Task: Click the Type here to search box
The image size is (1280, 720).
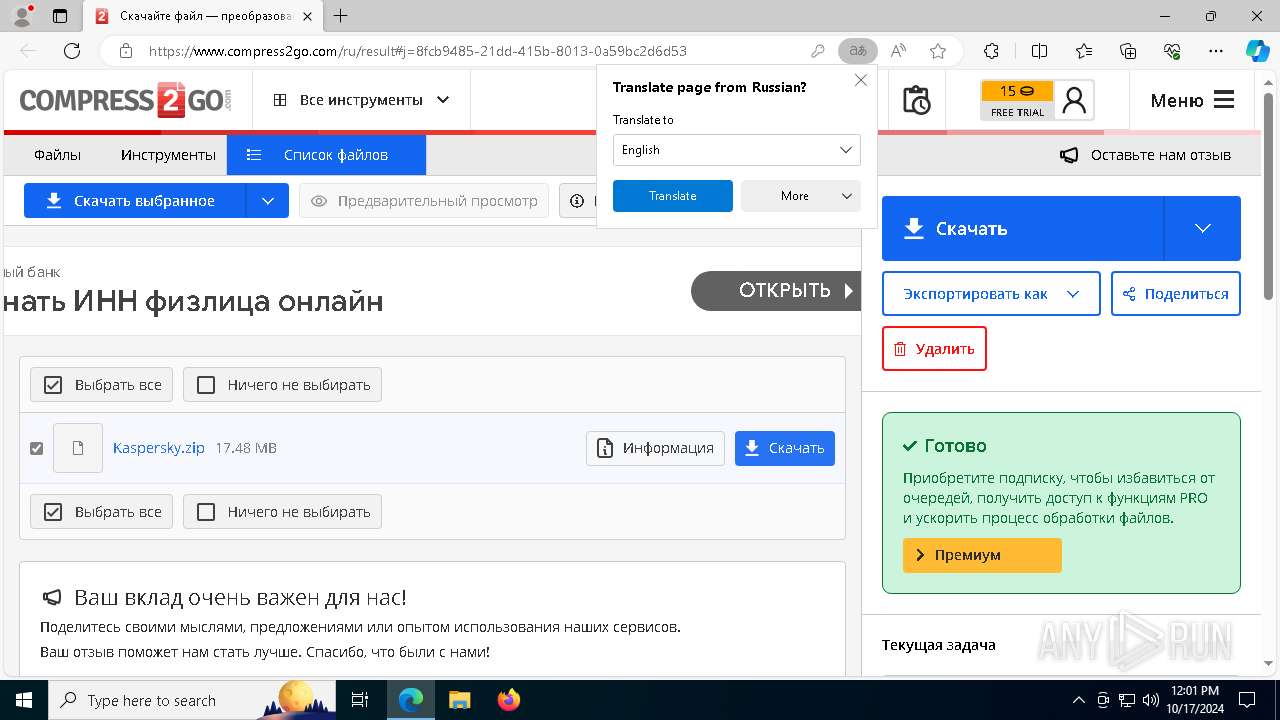Action: (192, 700)
